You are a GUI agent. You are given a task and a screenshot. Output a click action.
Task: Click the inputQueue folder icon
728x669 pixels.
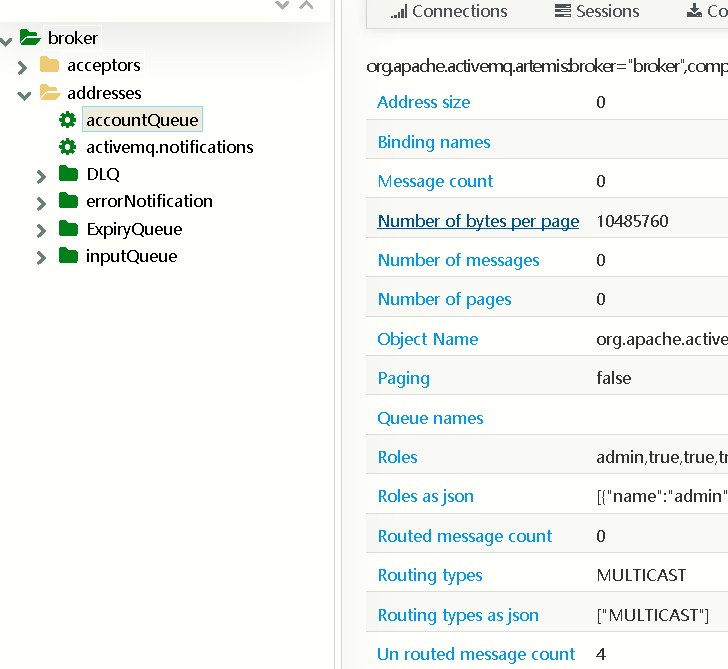[x=68, y=256]
